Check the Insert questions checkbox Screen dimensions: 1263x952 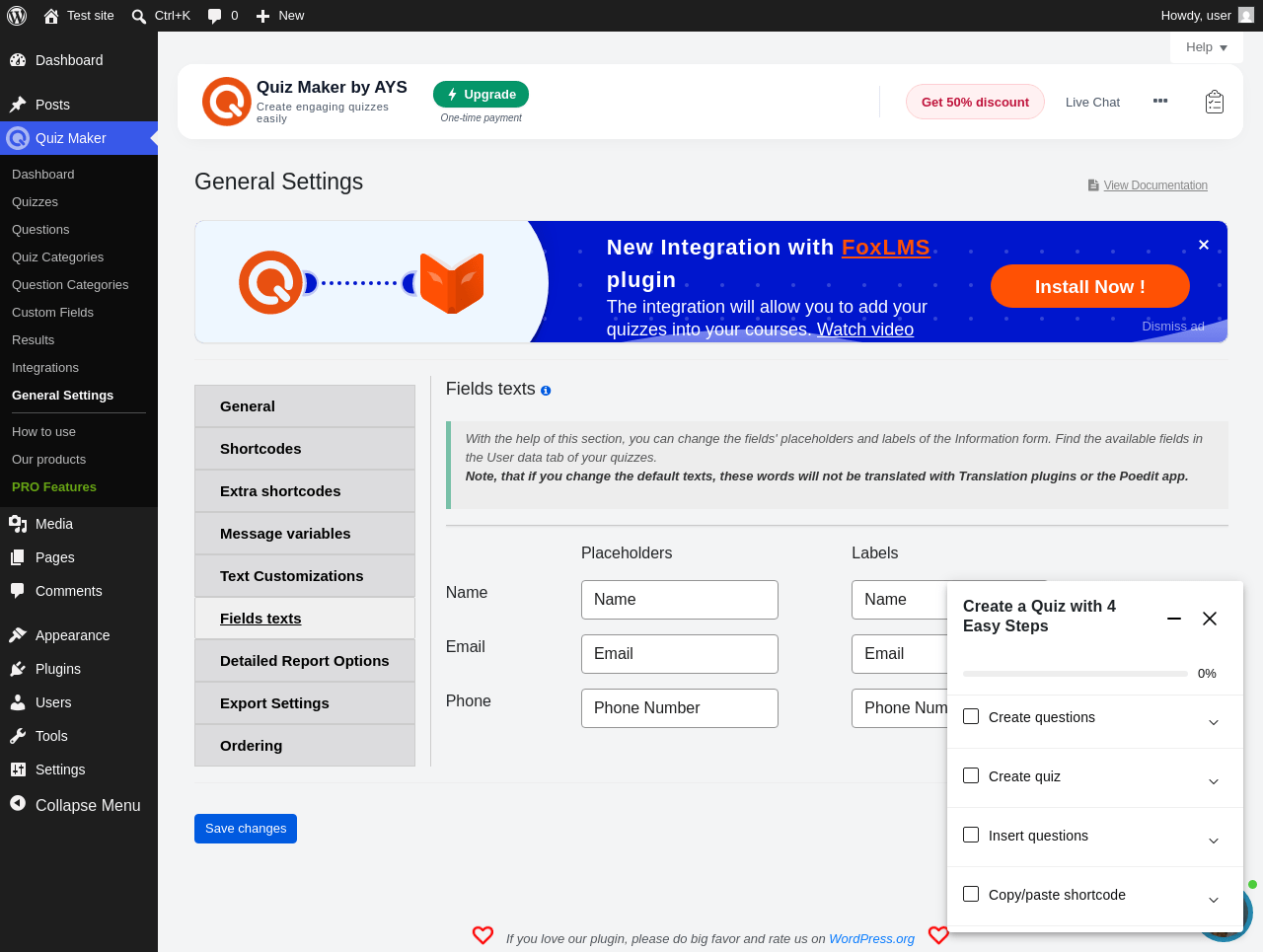[x=971, y=835]
